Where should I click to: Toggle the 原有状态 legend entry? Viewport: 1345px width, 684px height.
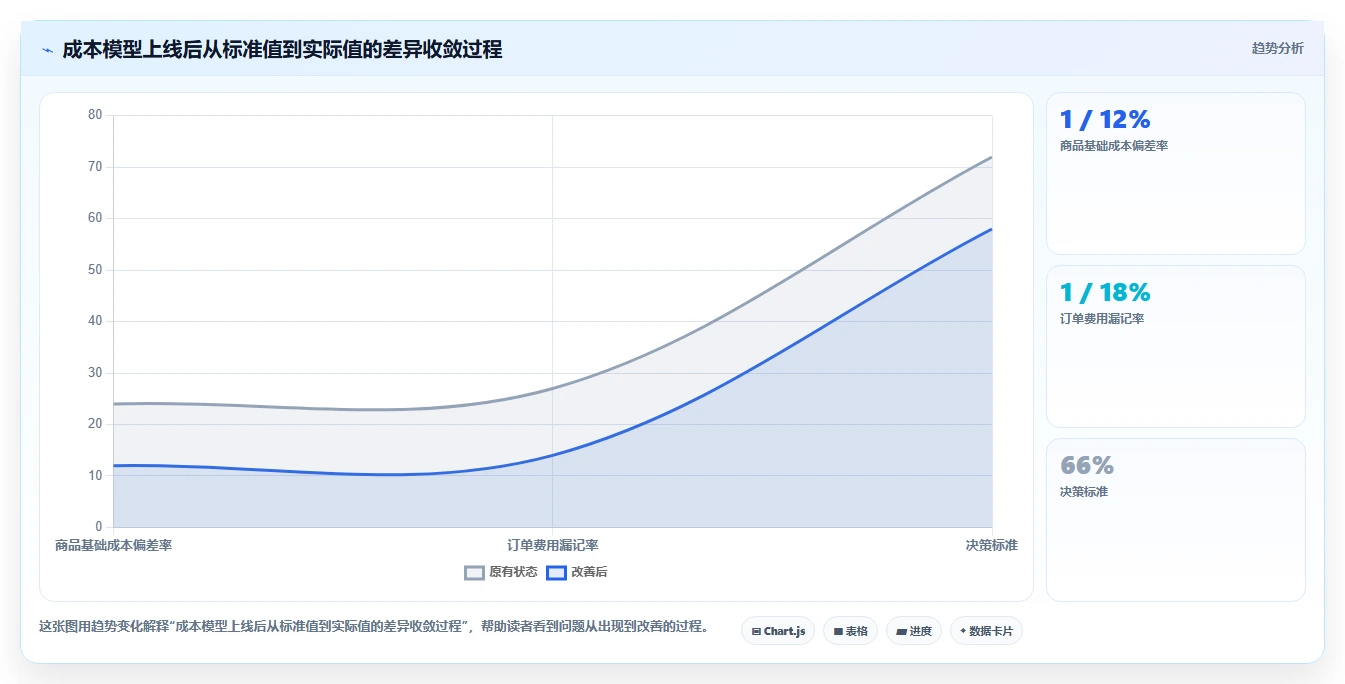501,572
